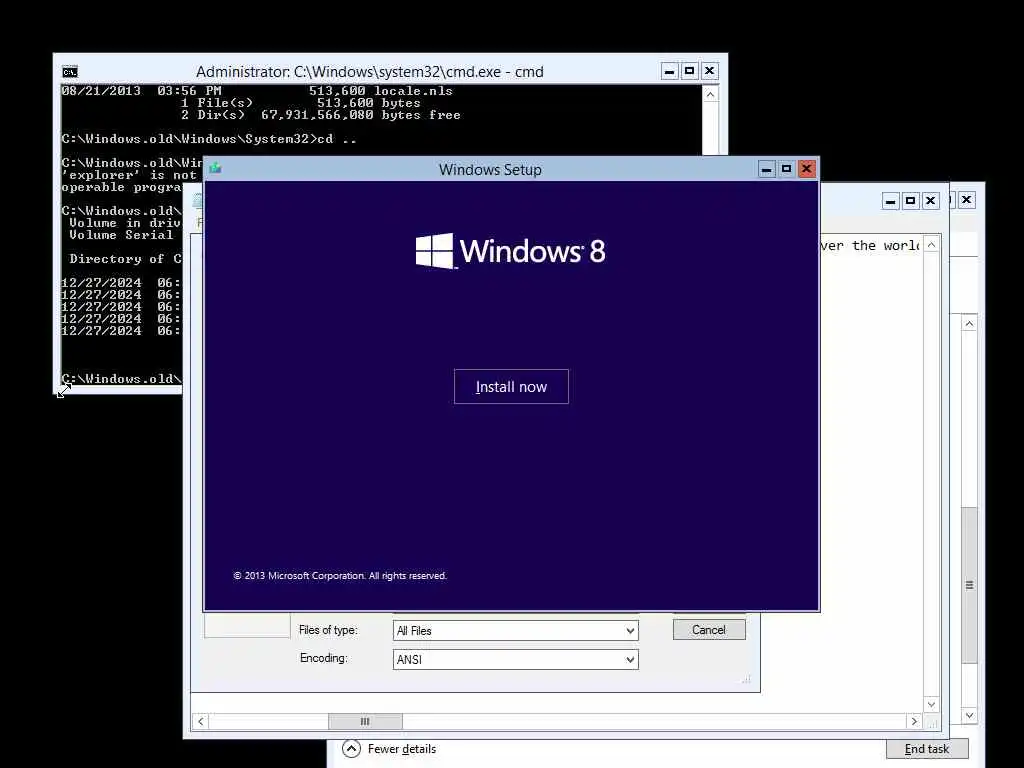Click the cmd scrollbar up arrow
The image size is (1024, 768).
pyautogui.click(x=711, y=94)
